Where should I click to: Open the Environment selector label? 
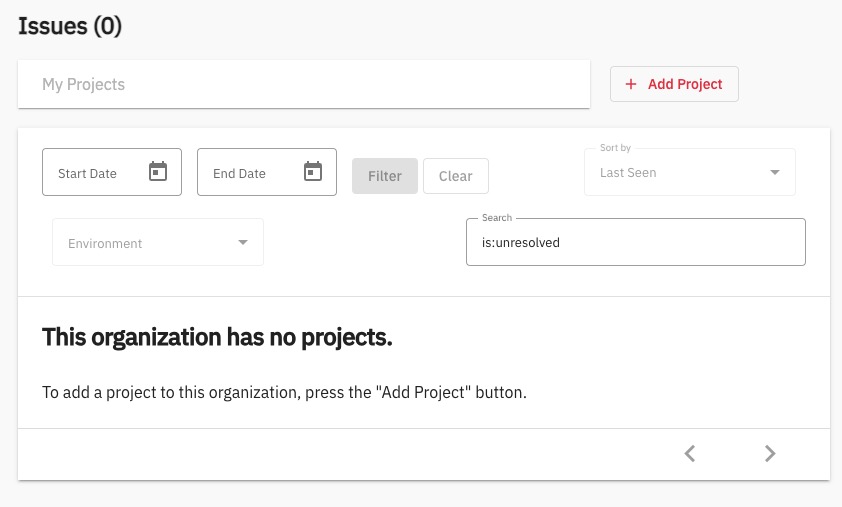coord(105,243)
